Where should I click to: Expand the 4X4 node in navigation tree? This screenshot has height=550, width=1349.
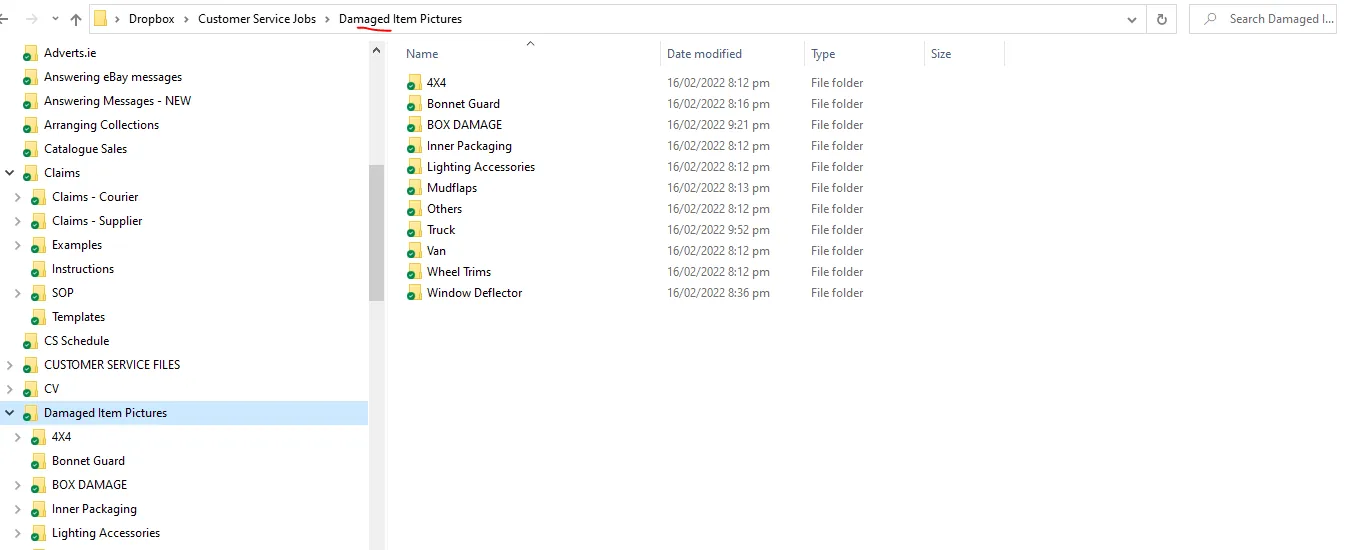[x=17, y=437]
